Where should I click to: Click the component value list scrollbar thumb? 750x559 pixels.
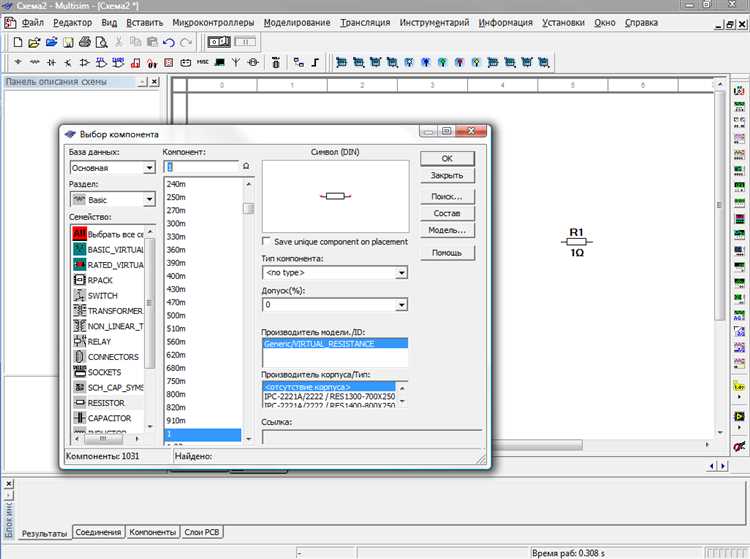pos(248,208)
